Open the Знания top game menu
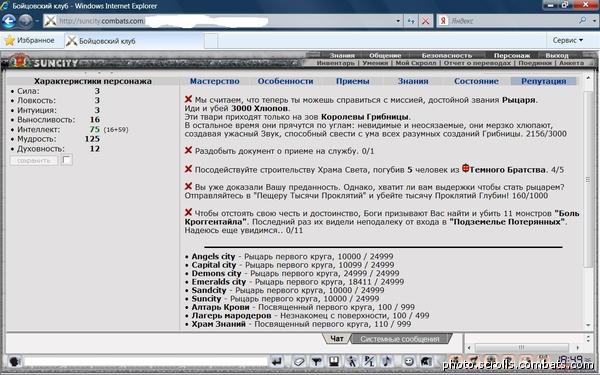 [x=342, y=55]
